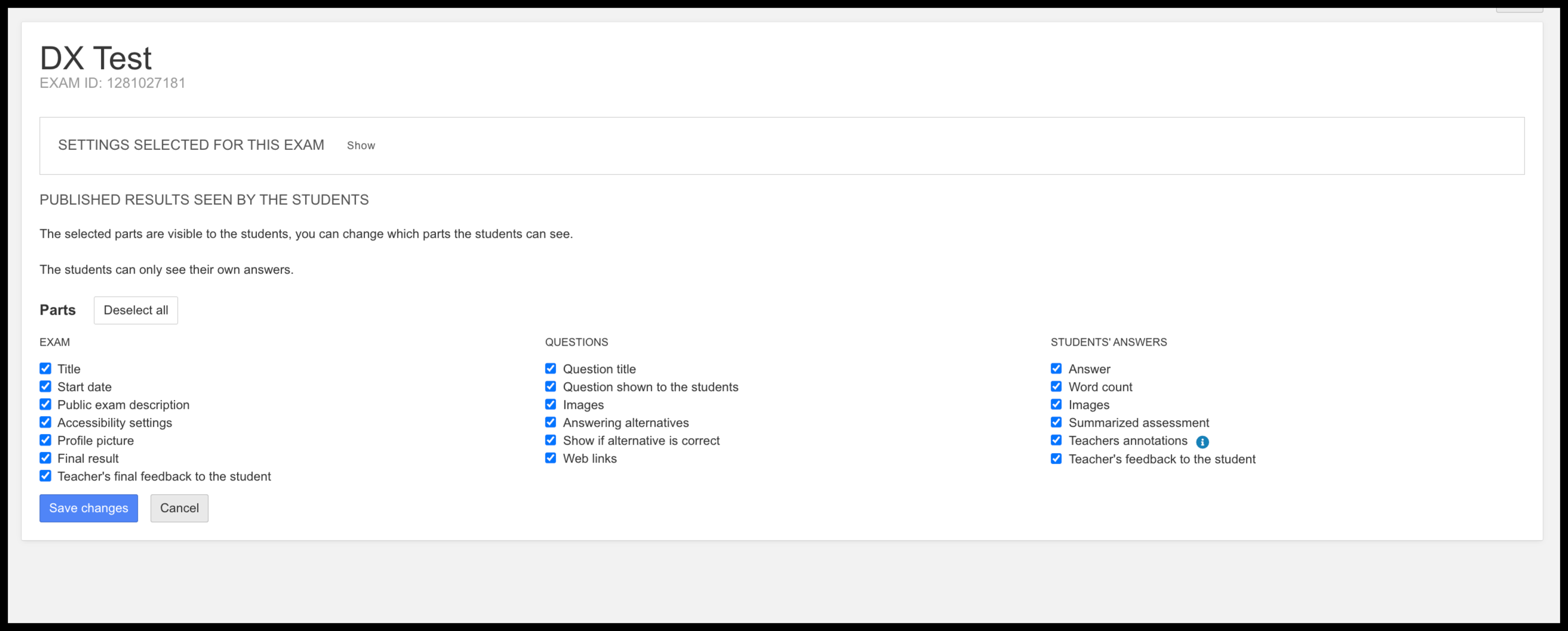Uncheck the Profile picture option
1568x631 pixels.
45,440
